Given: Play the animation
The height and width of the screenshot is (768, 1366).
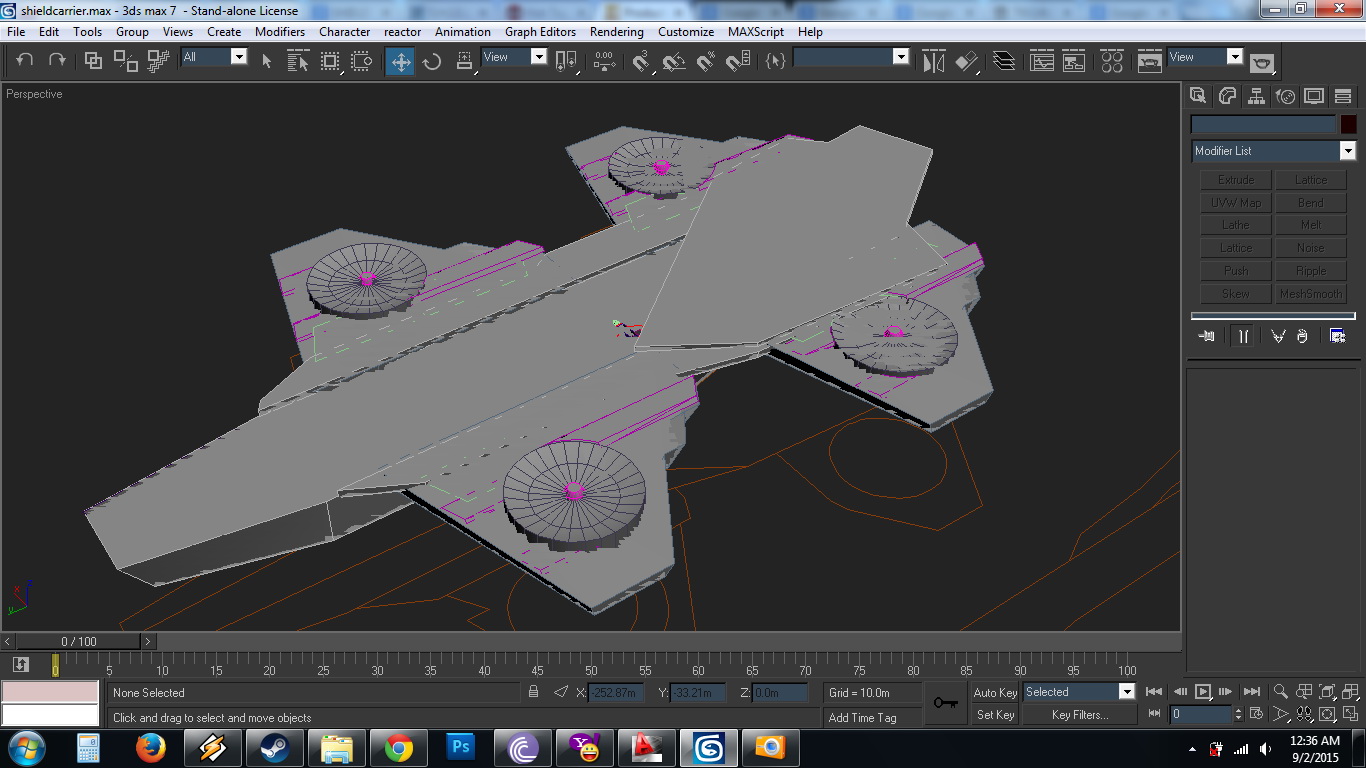Looking at the screenshot, I should (1203, 692).
